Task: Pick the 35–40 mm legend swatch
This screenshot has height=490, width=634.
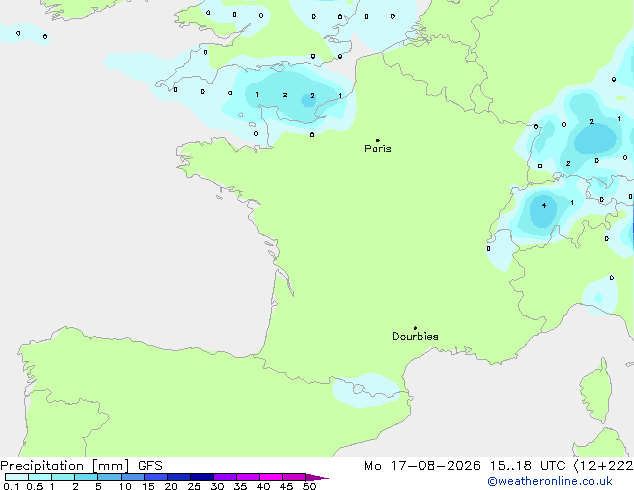Action: (x=248, y=477)
